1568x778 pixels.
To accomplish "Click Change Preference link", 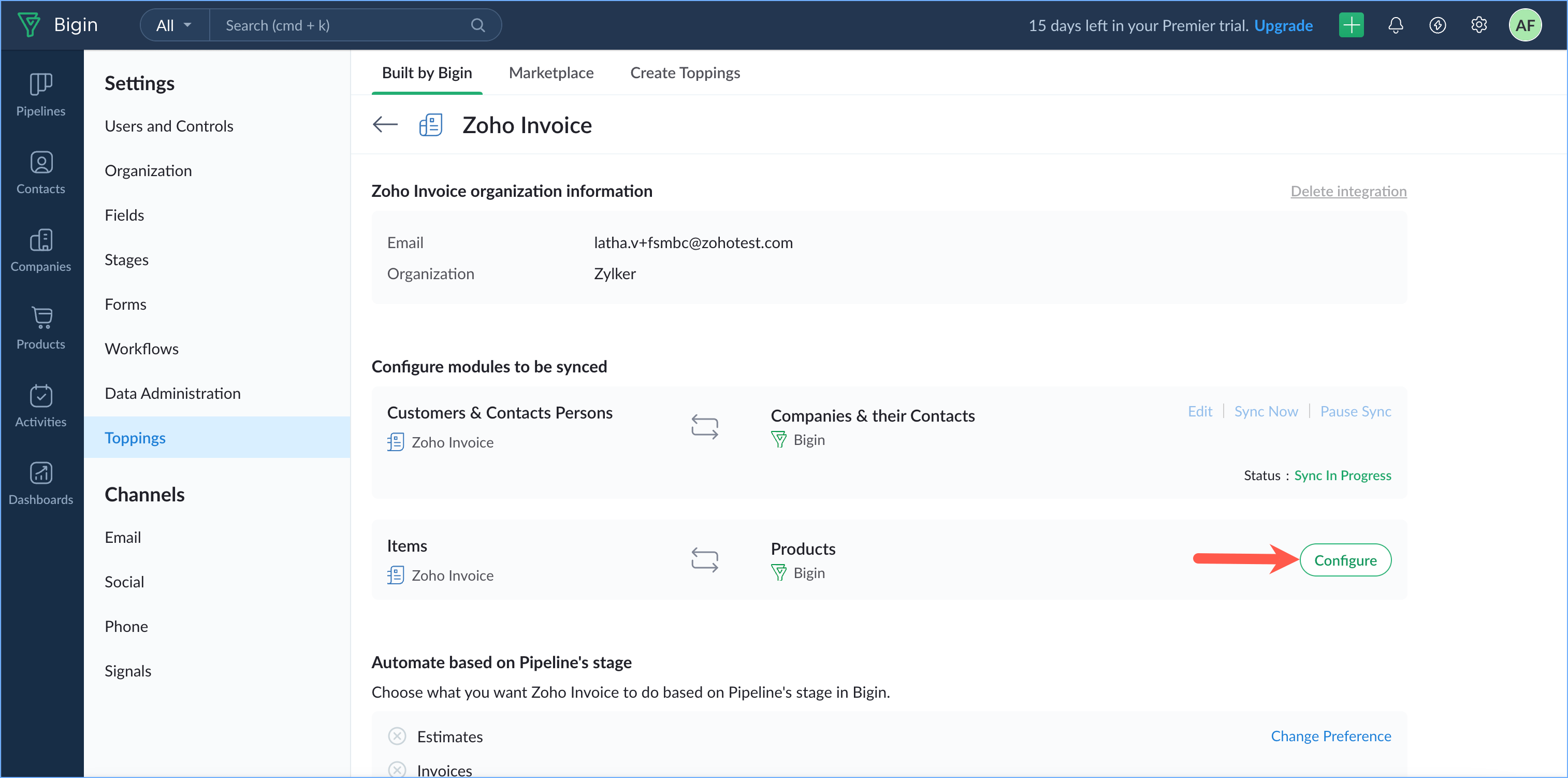I will [x=1331, y=736].
